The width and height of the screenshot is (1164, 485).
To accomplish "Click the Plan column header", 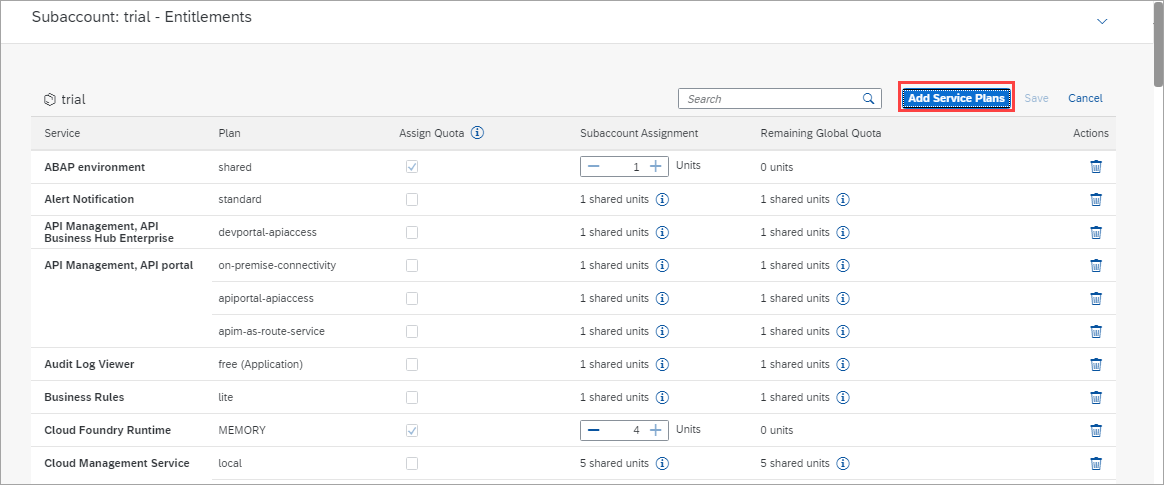I will pyautogui.click(x=229, y=133).
